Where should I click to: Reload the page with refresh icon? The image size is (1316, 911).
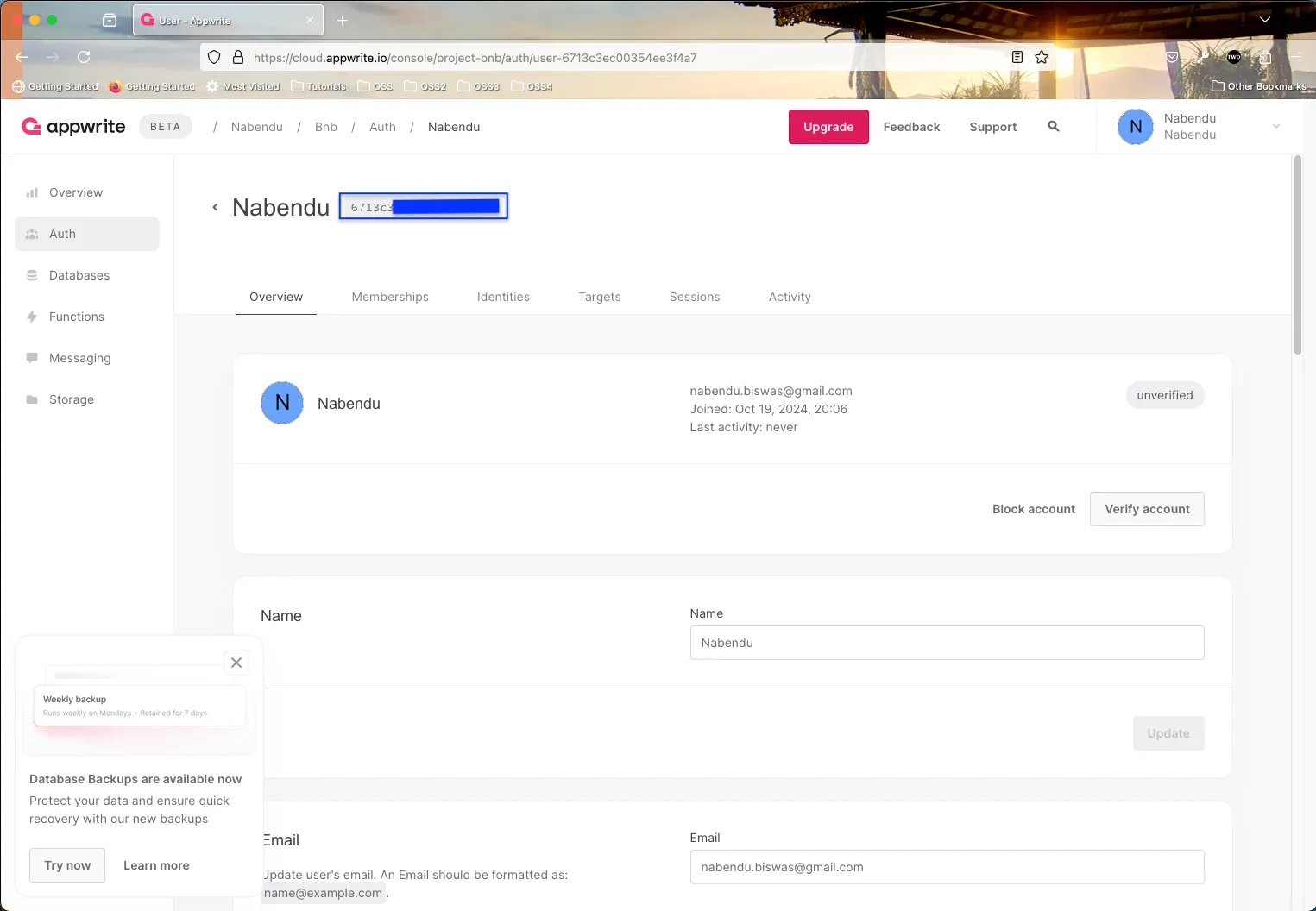(x=84, y=57)
